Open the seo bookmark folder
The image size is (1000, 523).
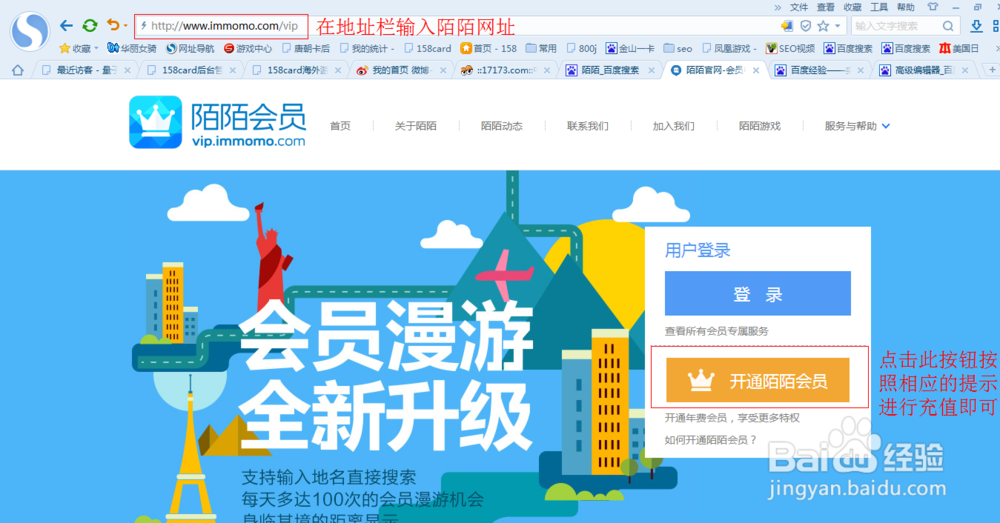pos(677,48)
